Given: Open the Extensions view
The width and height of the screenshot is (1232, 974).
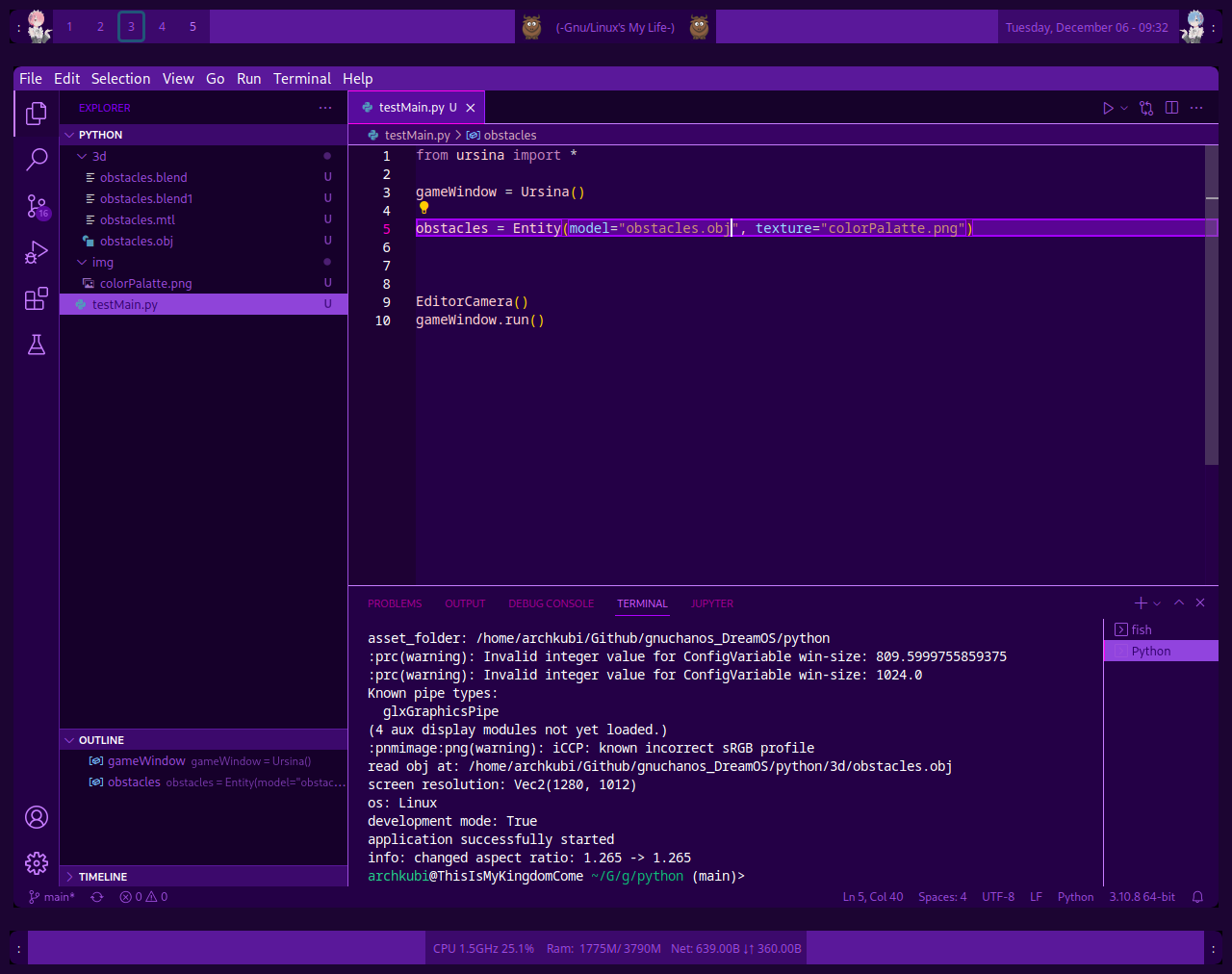Looking at the screenshot, I should [36, 297].
